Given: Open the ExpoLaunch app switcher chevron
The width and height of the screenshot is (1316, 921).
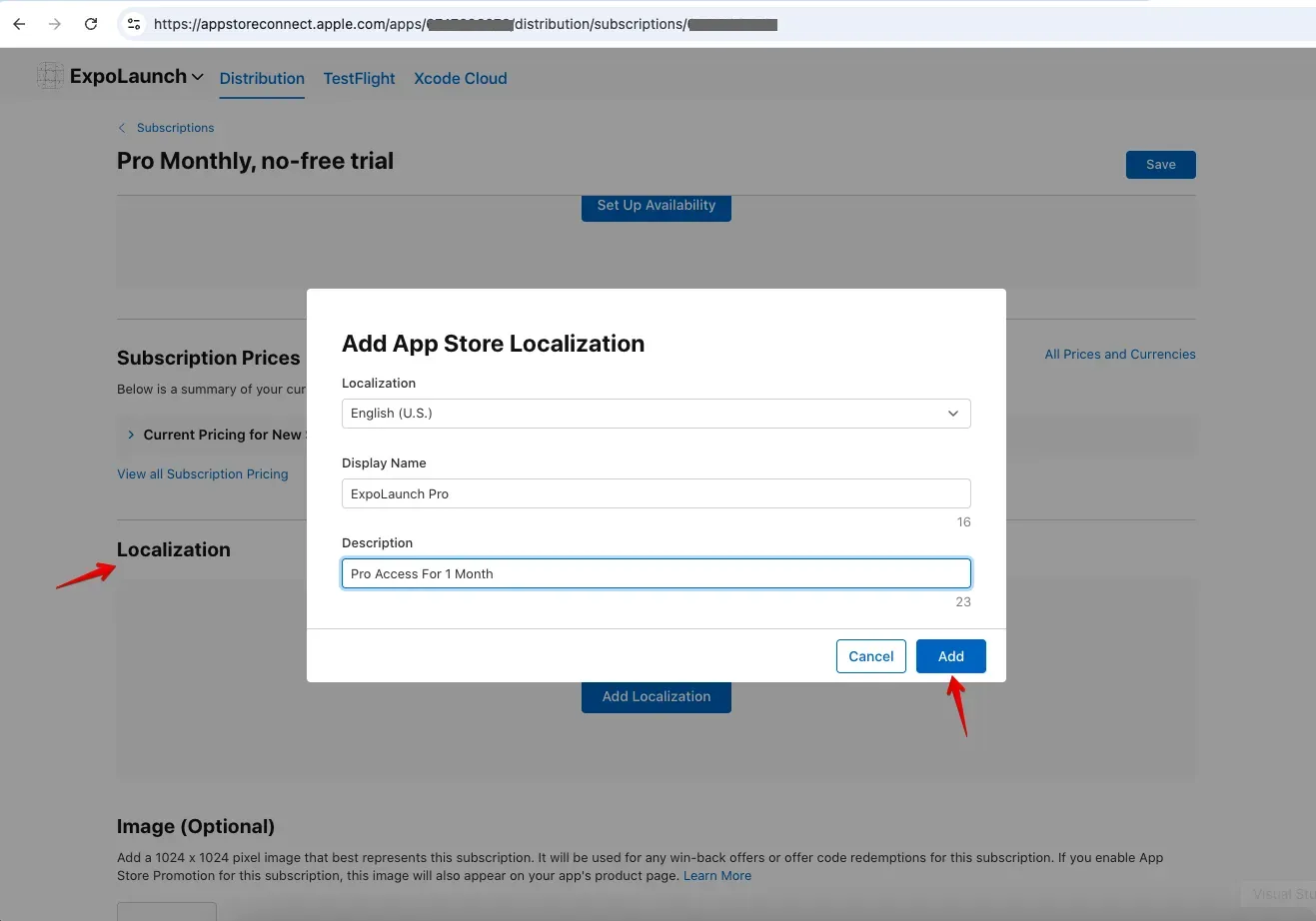Looking at the screenshot, I should point(197,77).
